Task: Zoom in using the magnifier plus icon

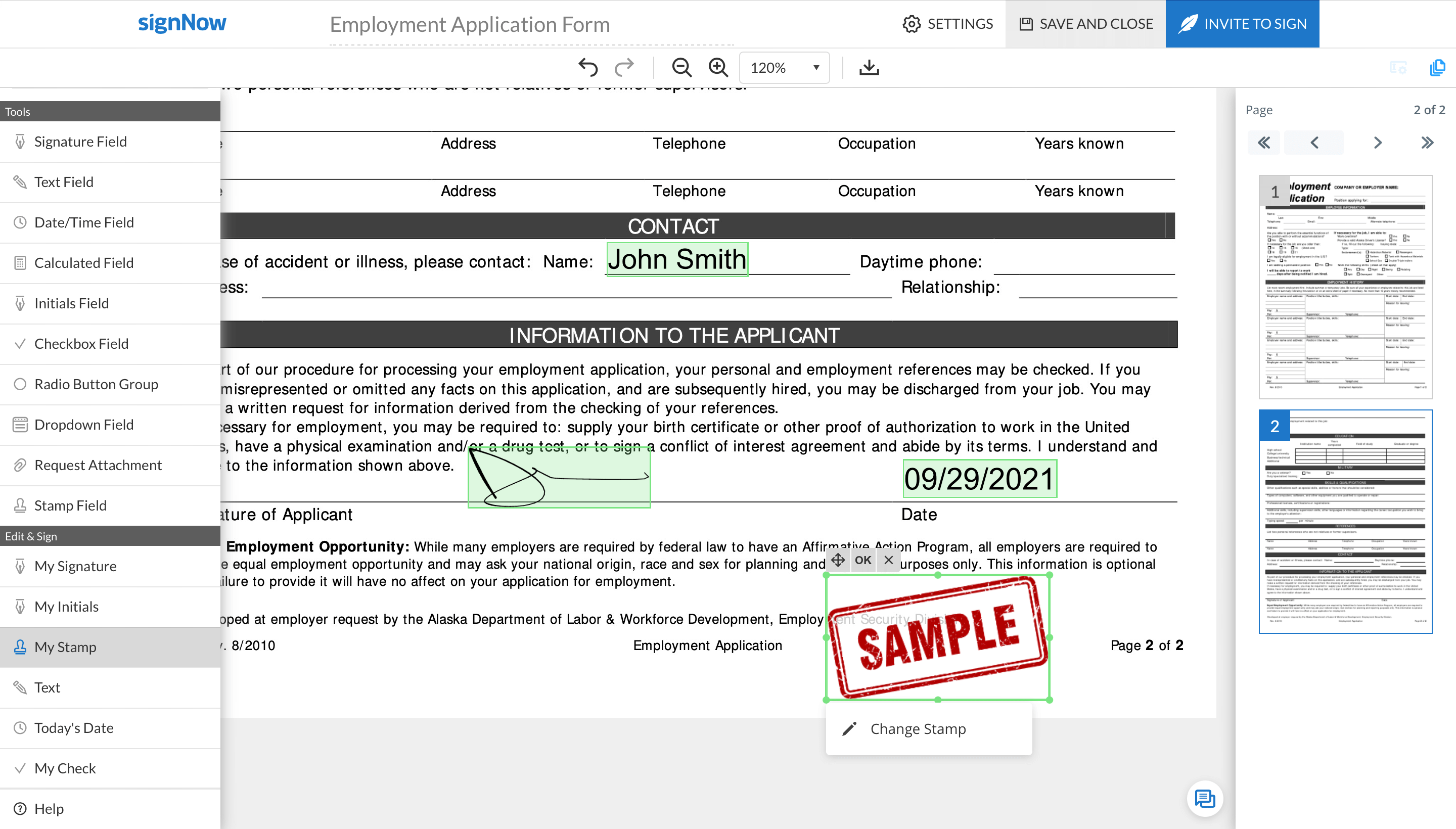Action: (718, 68)
